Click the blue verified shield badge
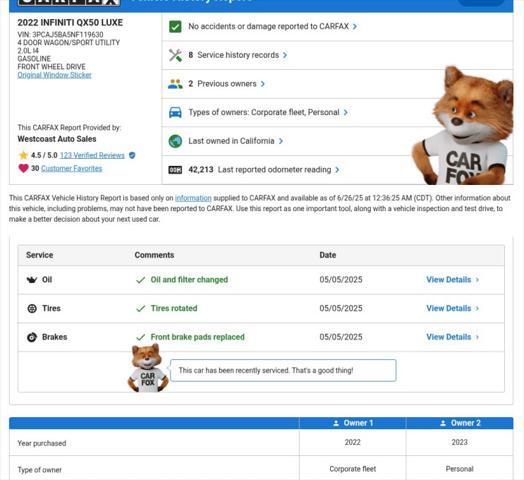The width and height of the screenshot is (524, 480). pos(132,155)
